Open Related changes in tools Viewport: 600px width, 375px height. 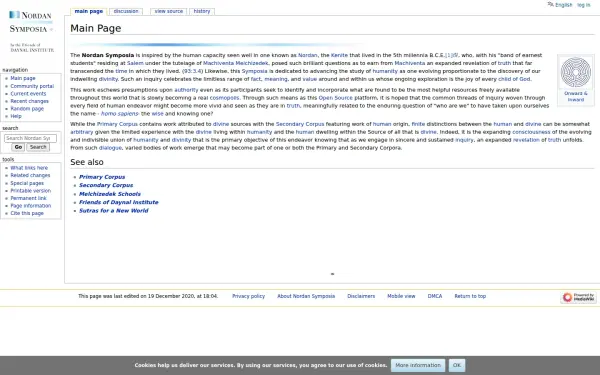[30, 175]
